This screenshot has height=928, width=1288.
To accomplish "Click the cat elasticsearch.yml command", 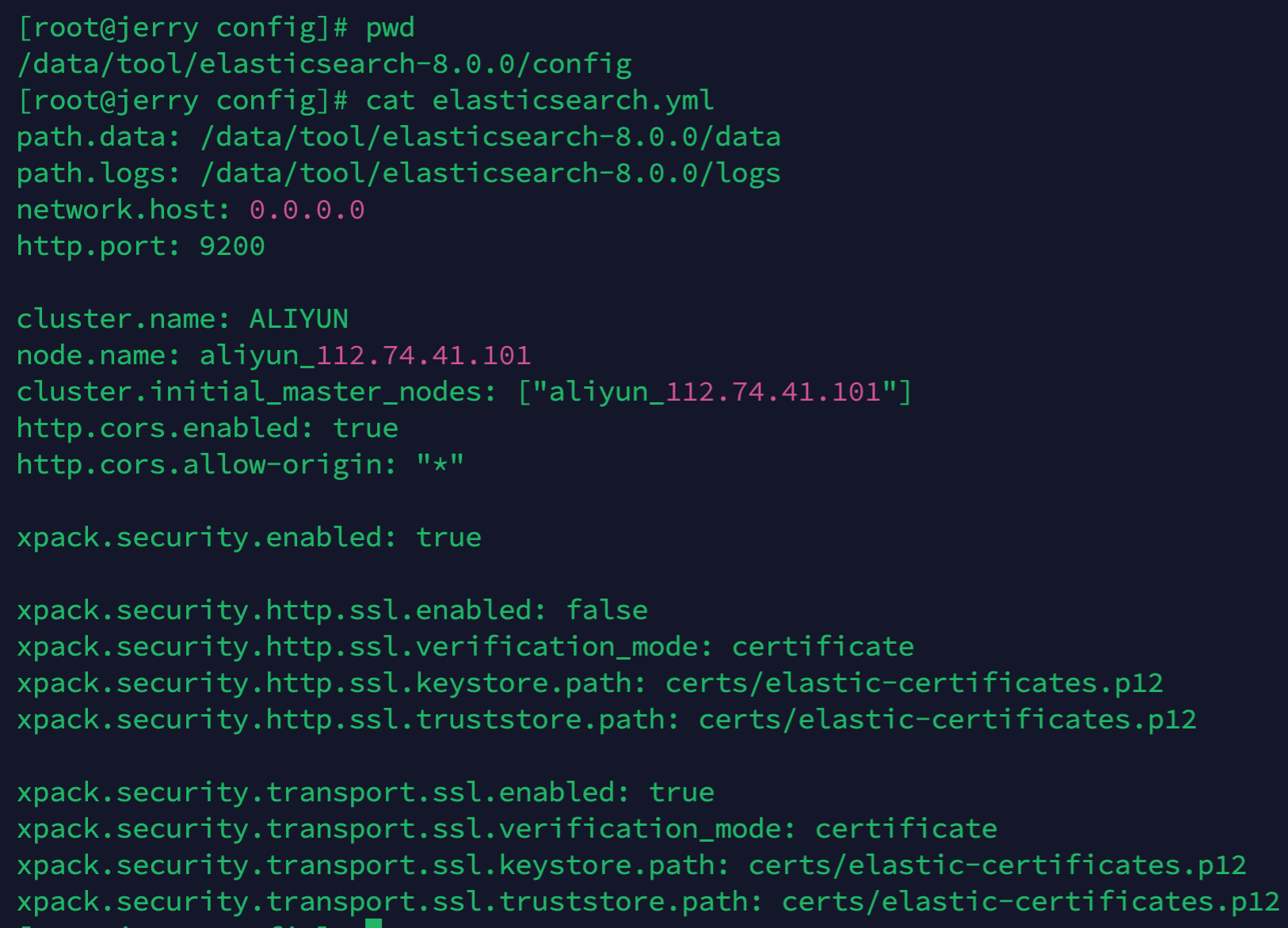I will [539, 101].
